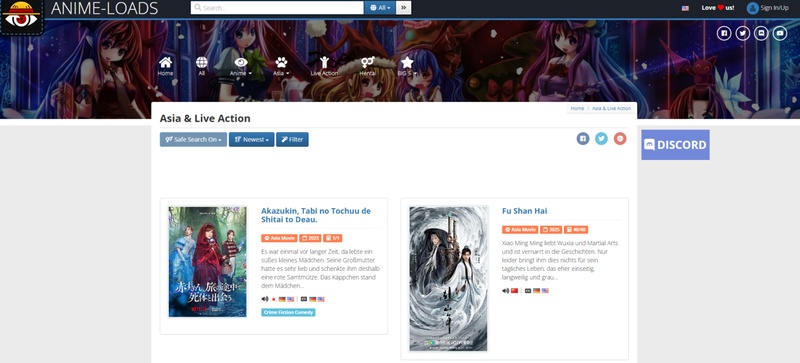This screenshot has width=800, height=363.
Task: Open the Akazukin movie poster thumbnail
Action: pyautogui.click(x=208, y=262)
